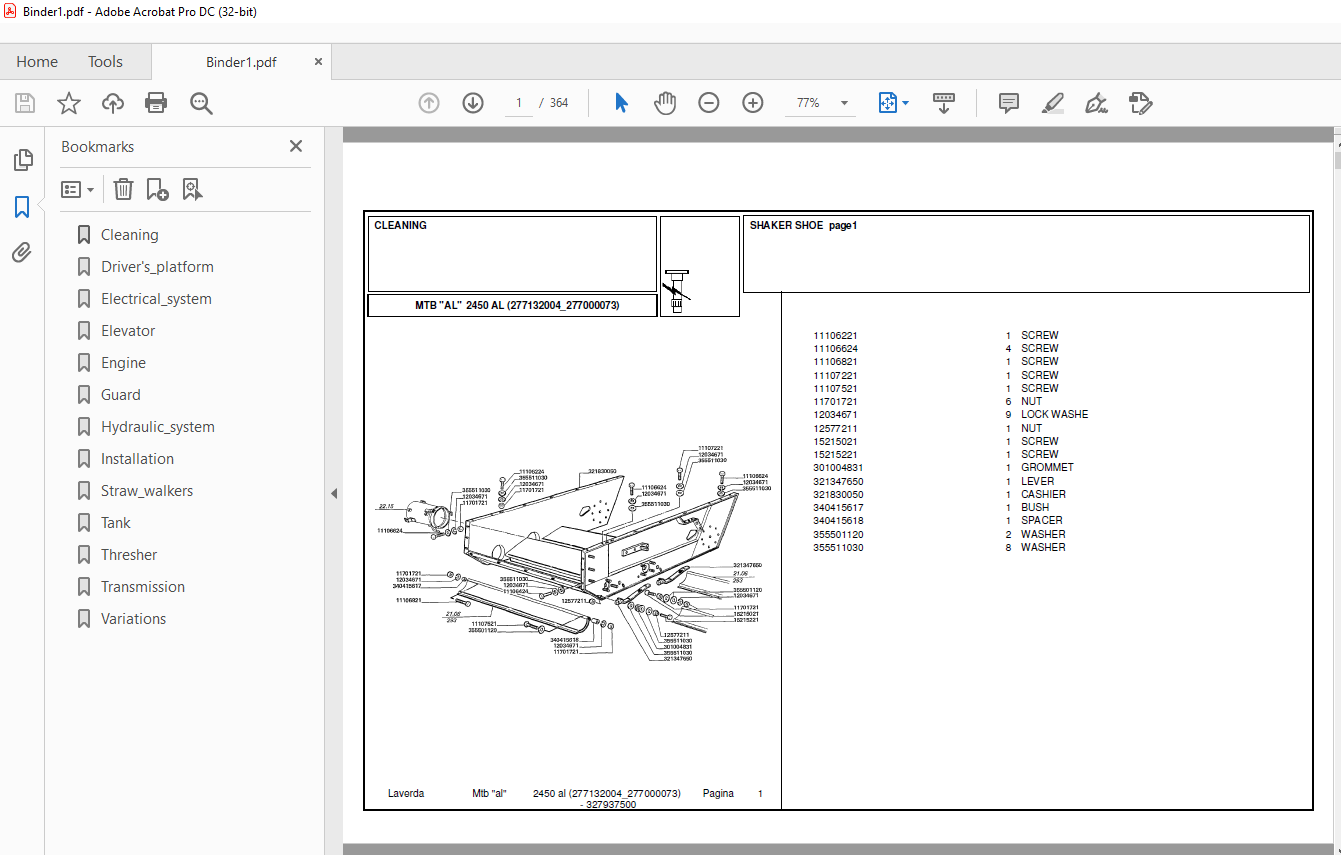The image size is (1341, 855).
Task: Go to the Installation bookmark
Action: (137, 459)
